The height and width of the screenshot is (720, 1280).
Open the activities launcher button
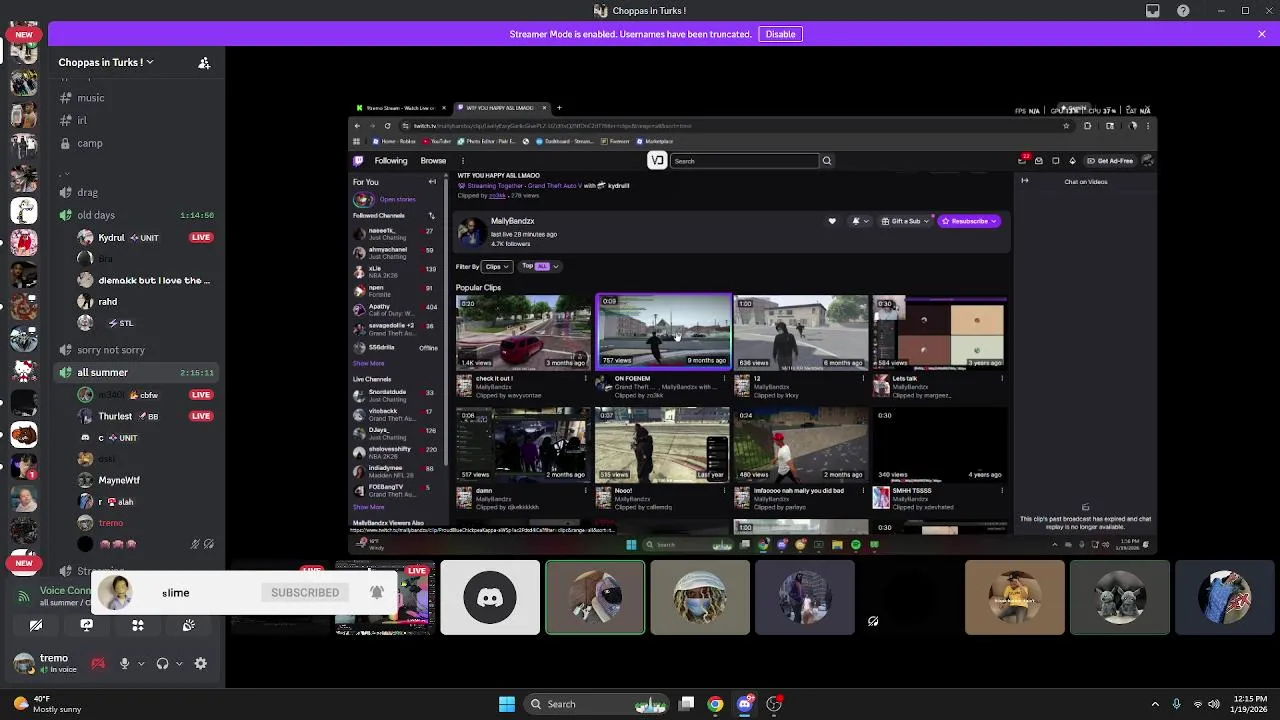point(138,625)
